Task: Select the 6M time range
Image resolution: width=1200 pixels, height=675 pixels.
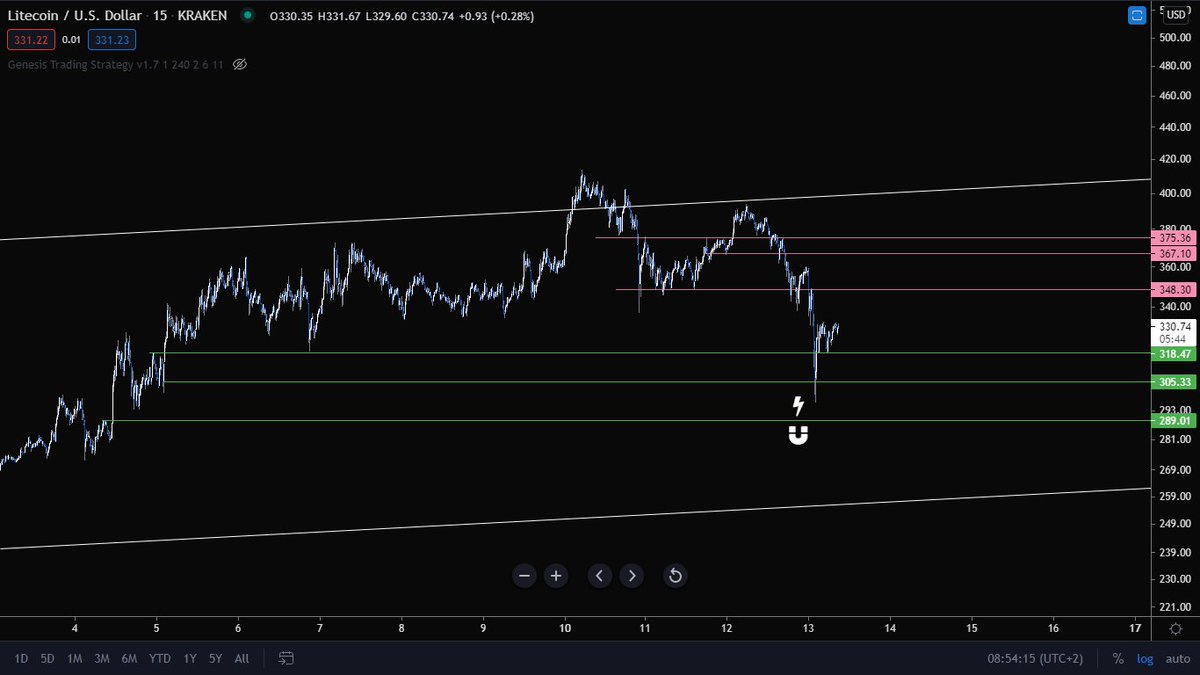Action: pyautogui.click(x=129, y=658)
